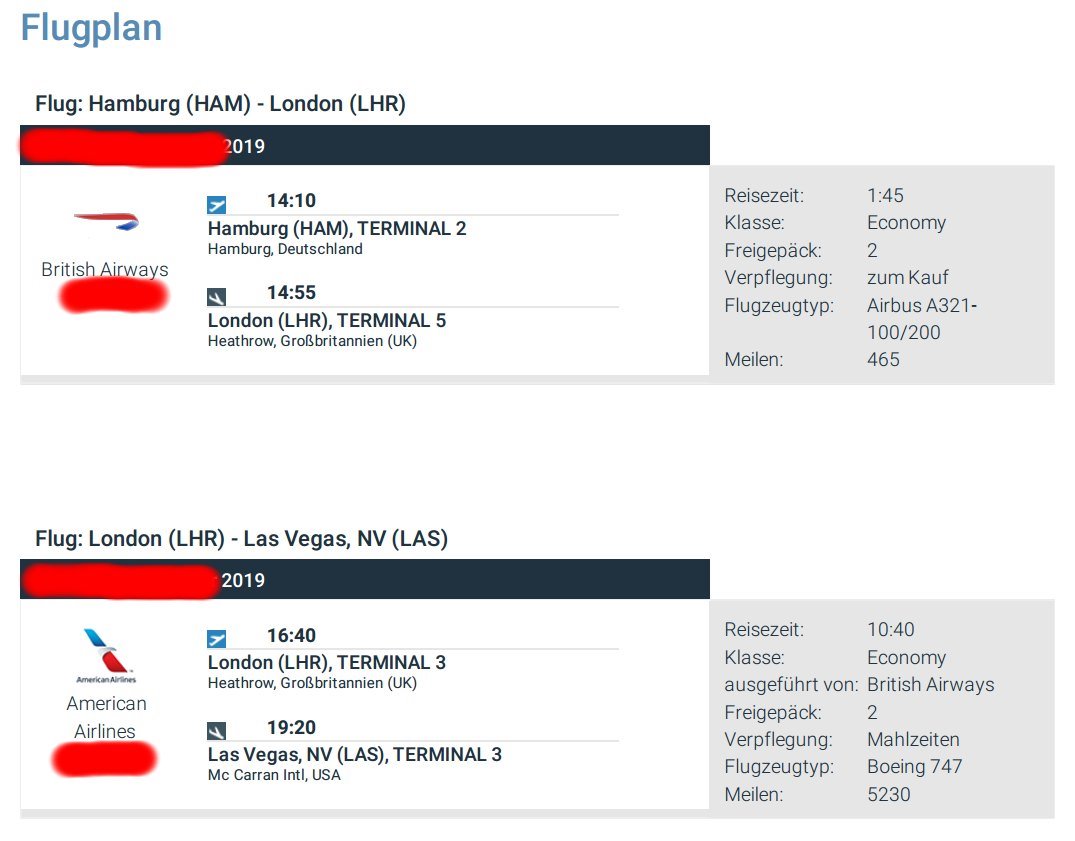
Task: Click the Flugplan page heading
Action: [x=91, y=27]
